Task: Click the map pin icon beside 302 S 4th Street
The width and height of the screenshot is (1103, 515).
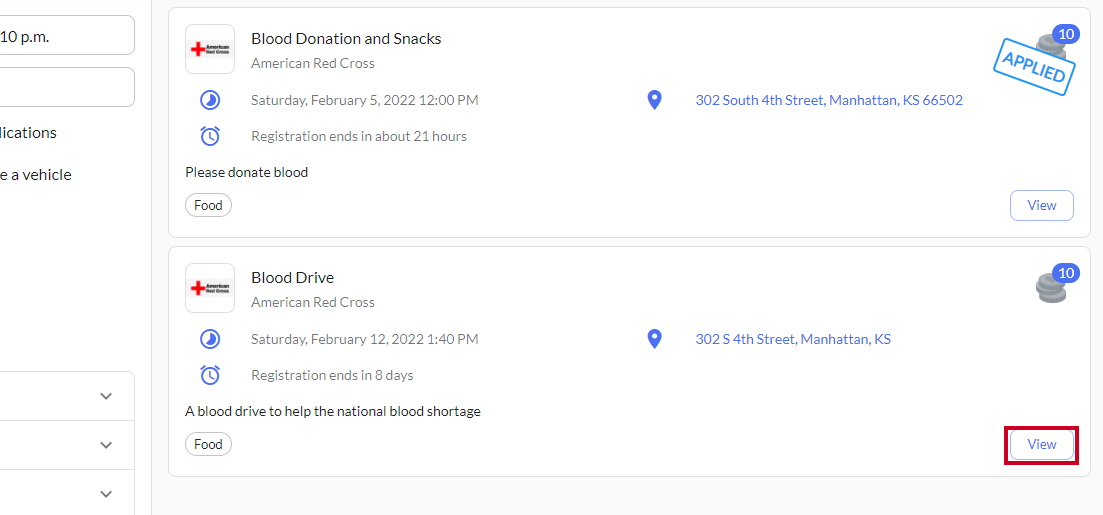Action: pyautogui.click(x=654, y=339)
